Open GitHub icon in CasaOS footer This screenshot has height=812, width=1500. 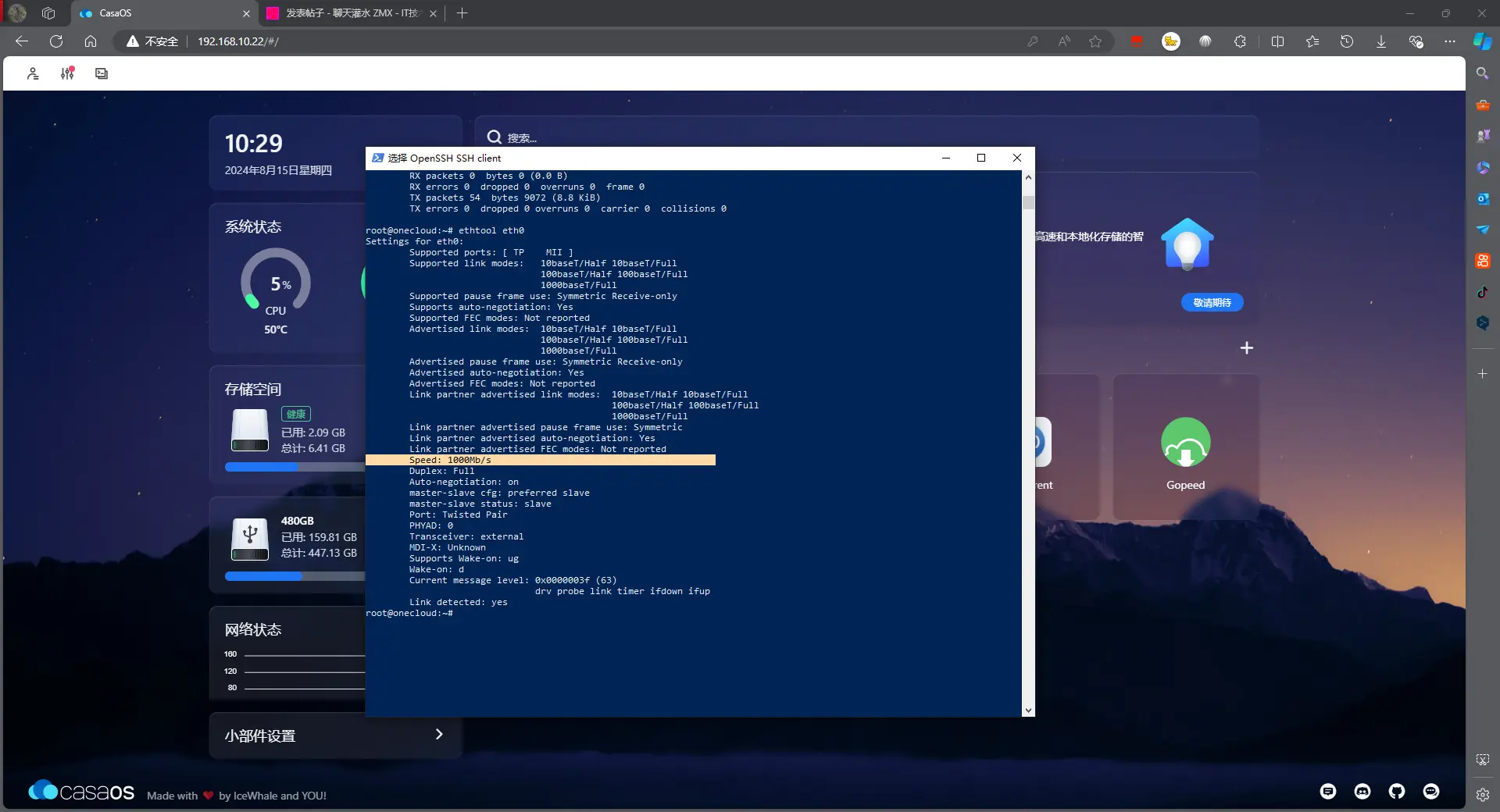click(1397, 792)
